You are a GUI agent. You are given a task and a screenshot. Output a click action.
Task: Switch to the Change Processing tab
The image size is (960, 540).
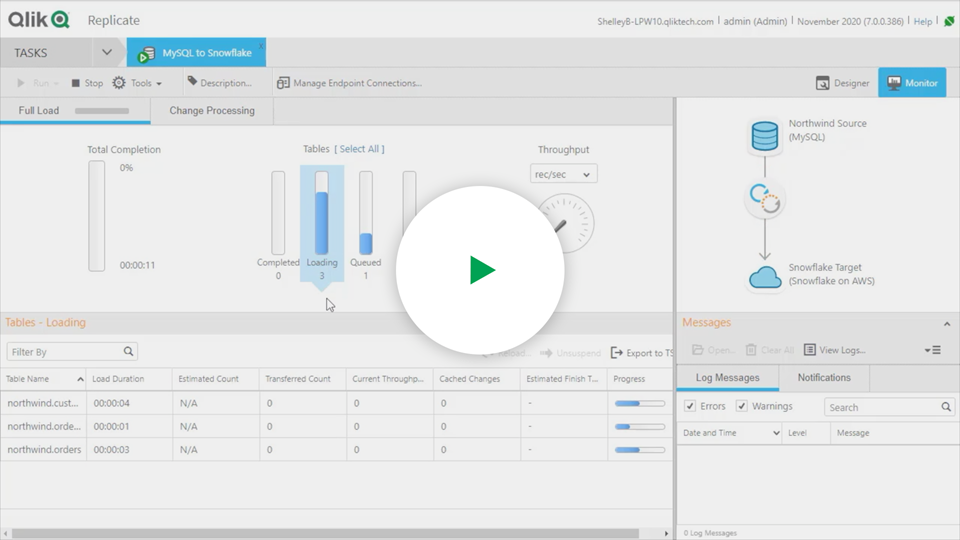click(212, 111)
